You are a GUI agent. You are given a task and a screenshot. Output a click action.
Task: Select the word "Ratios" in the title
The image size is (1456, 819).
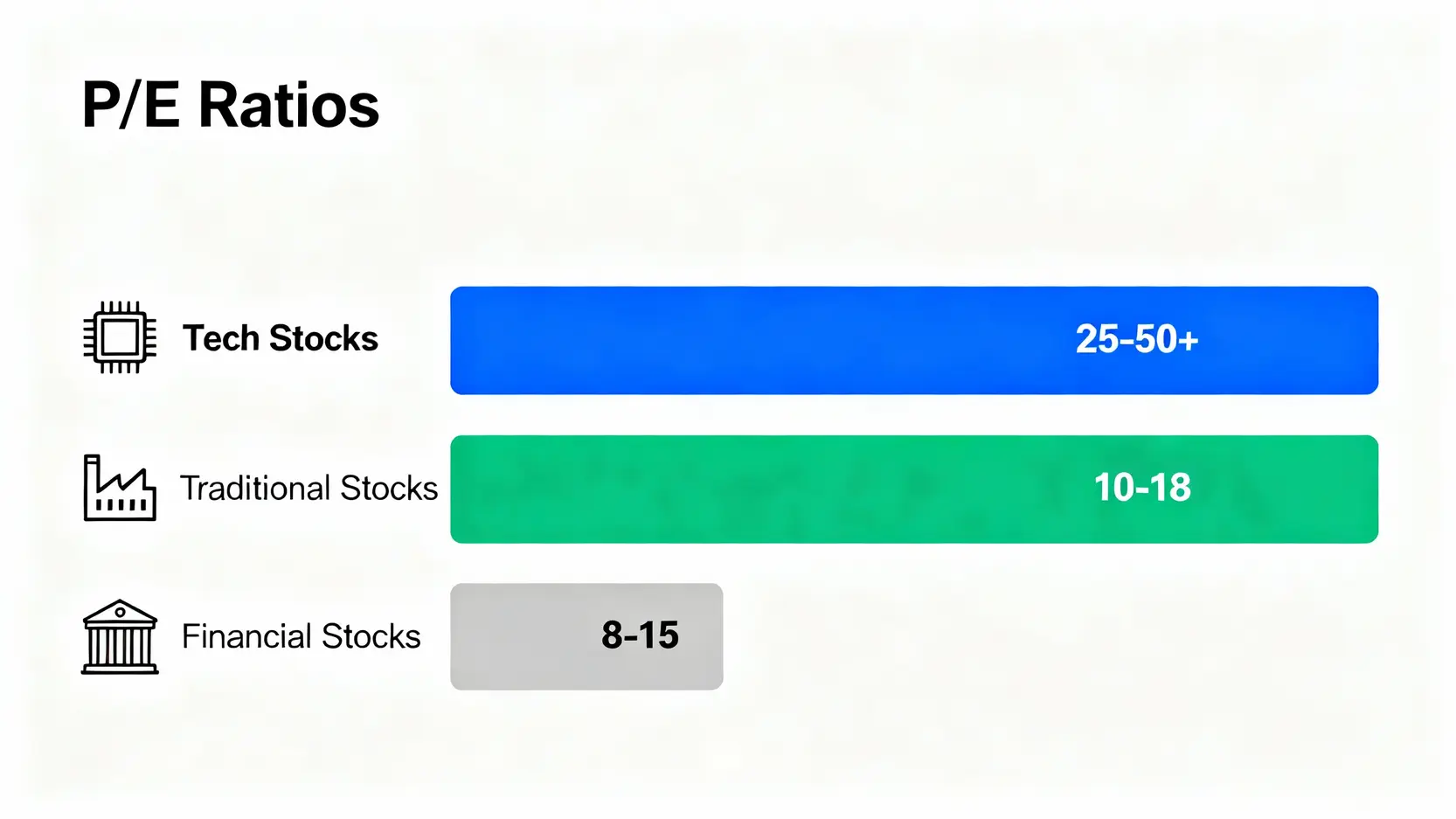(289, 106)
